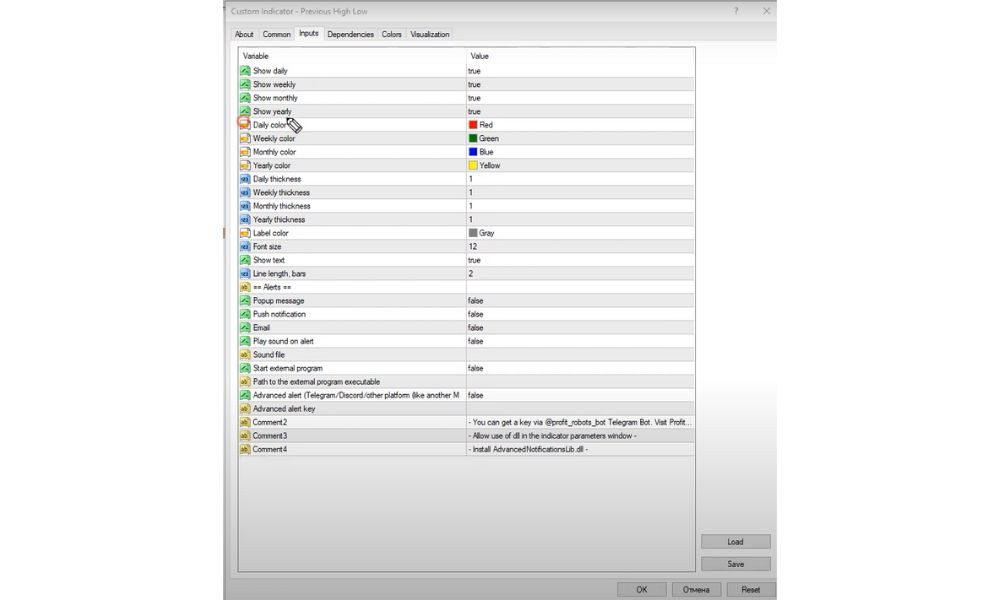Click the icon next to Label color
The image size is (1000, 600).
245,233
